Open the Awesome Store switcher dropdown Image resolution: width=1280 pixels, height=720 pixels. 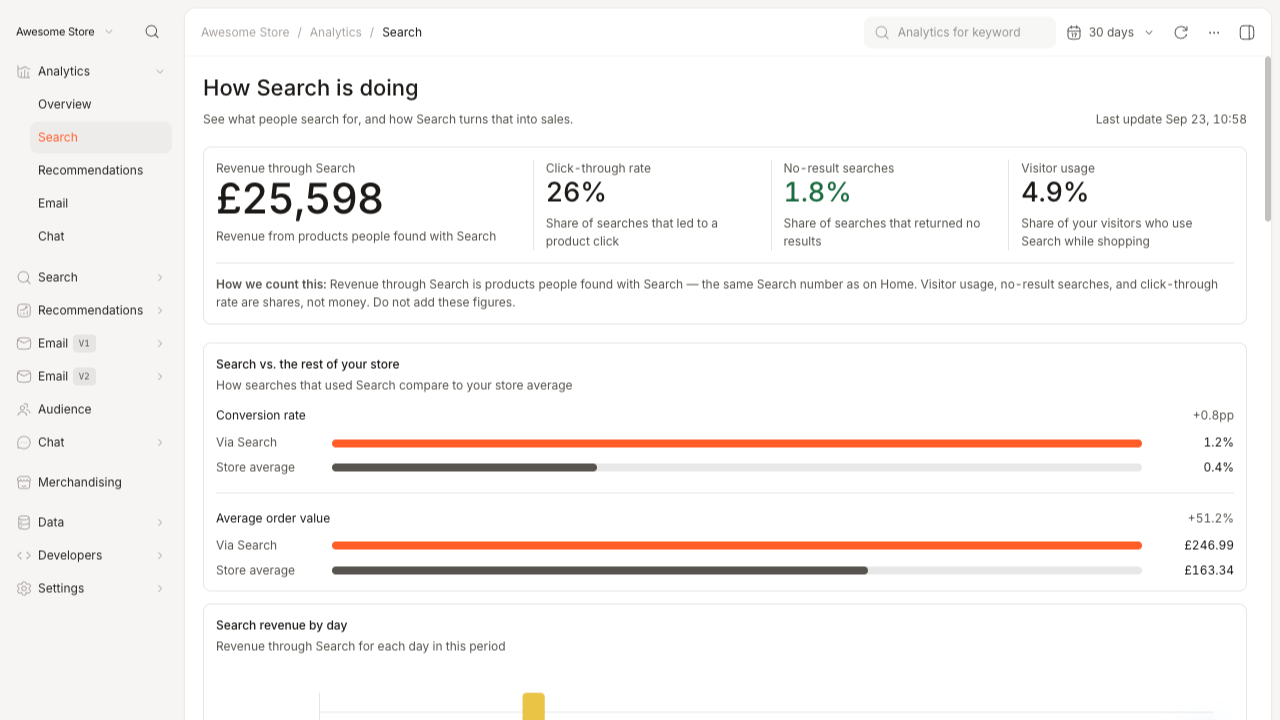pos(65,32)
